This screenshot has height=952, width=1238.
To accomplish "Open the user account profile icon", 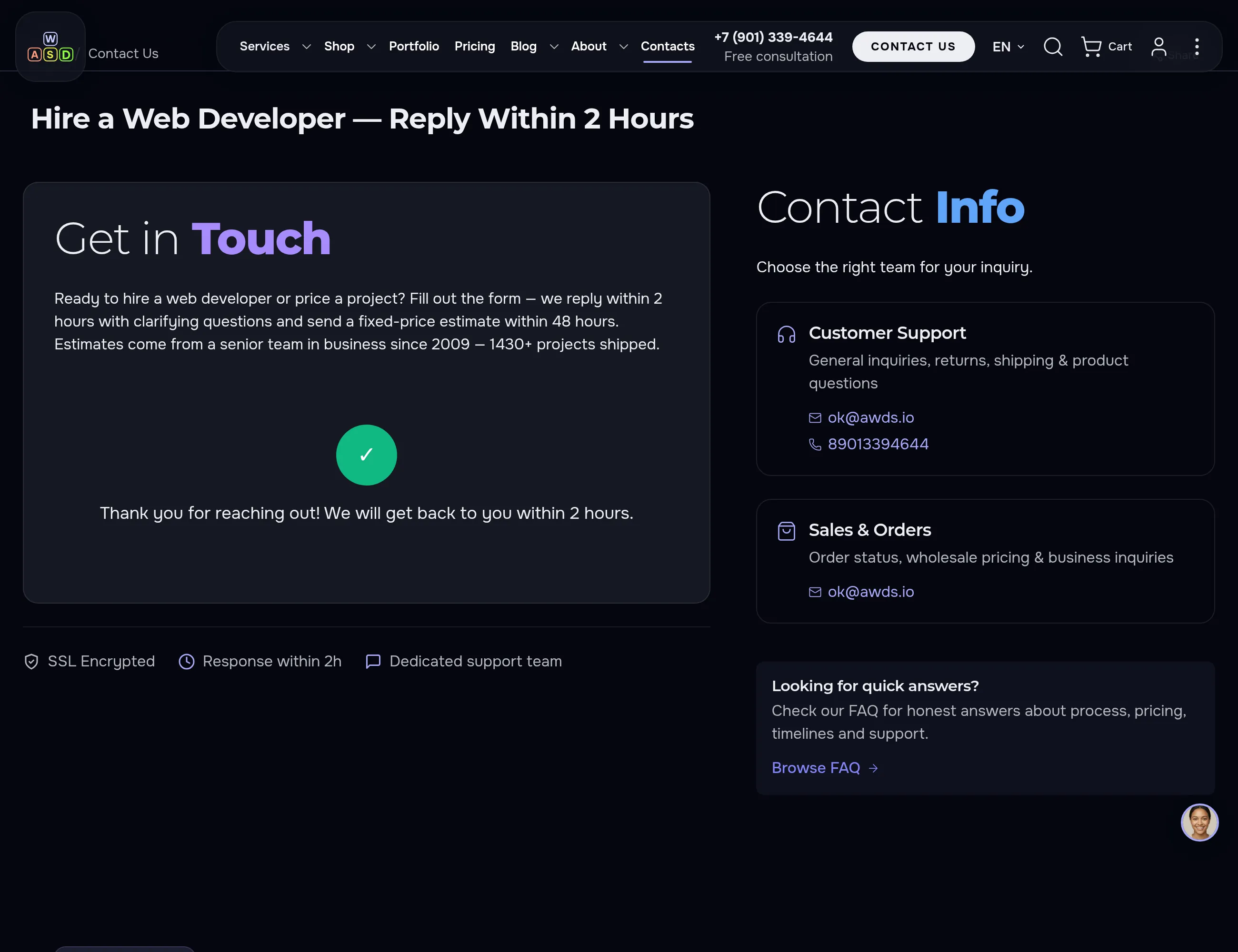I will [x=1158, y=47].
